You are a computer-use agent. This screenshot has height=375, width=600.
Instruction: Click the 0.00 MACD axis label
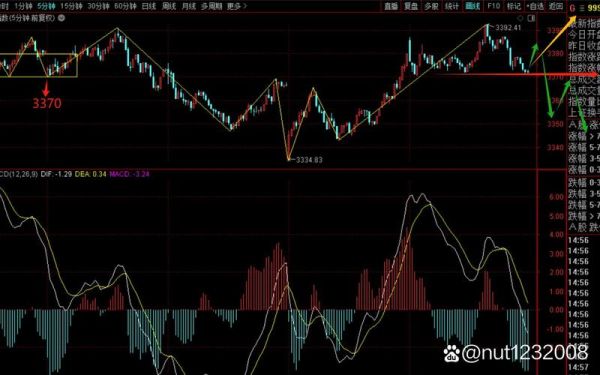557,310
